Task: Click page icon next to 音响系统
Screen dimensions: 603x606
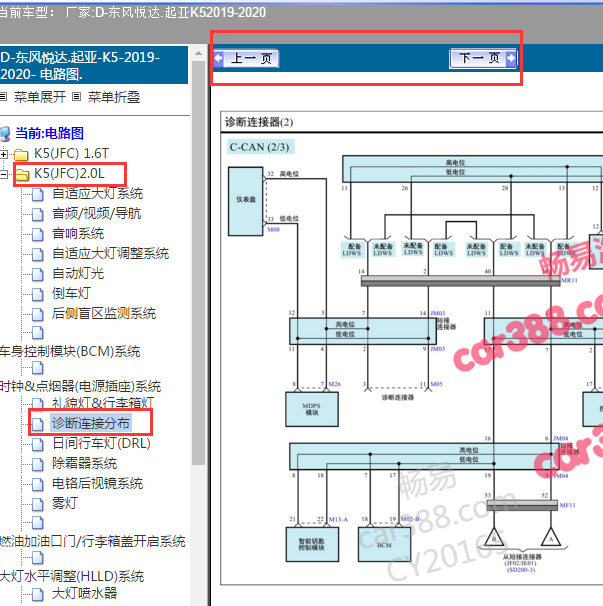Action: (x=37, y=234)
